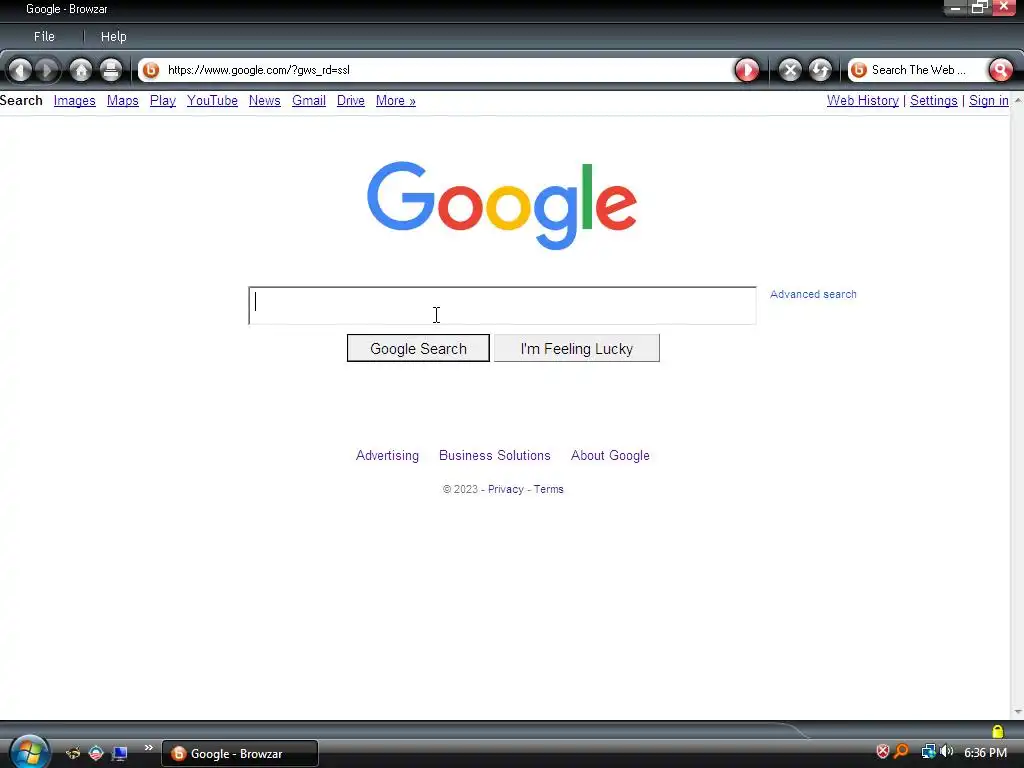Go back with the Browzar back arrow
The height and width of the screenshot is (768, 1024).
(x=20, y=70)
